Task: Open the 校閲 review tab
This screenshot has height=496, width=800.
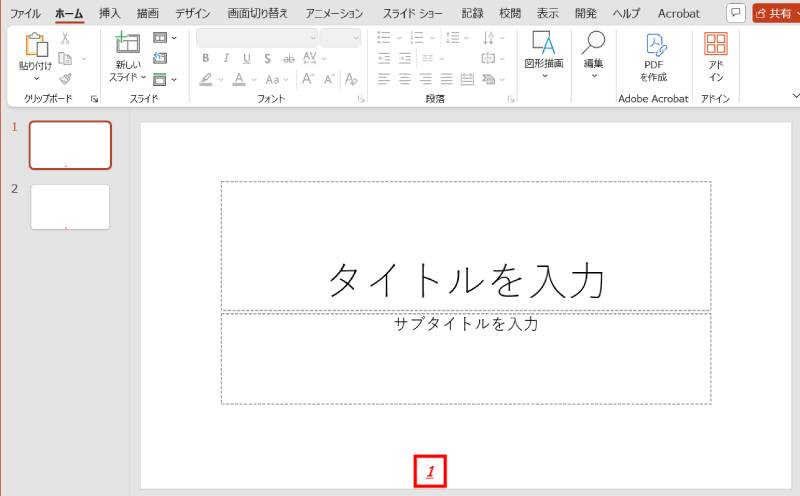Action: click(x=510, y=13)
